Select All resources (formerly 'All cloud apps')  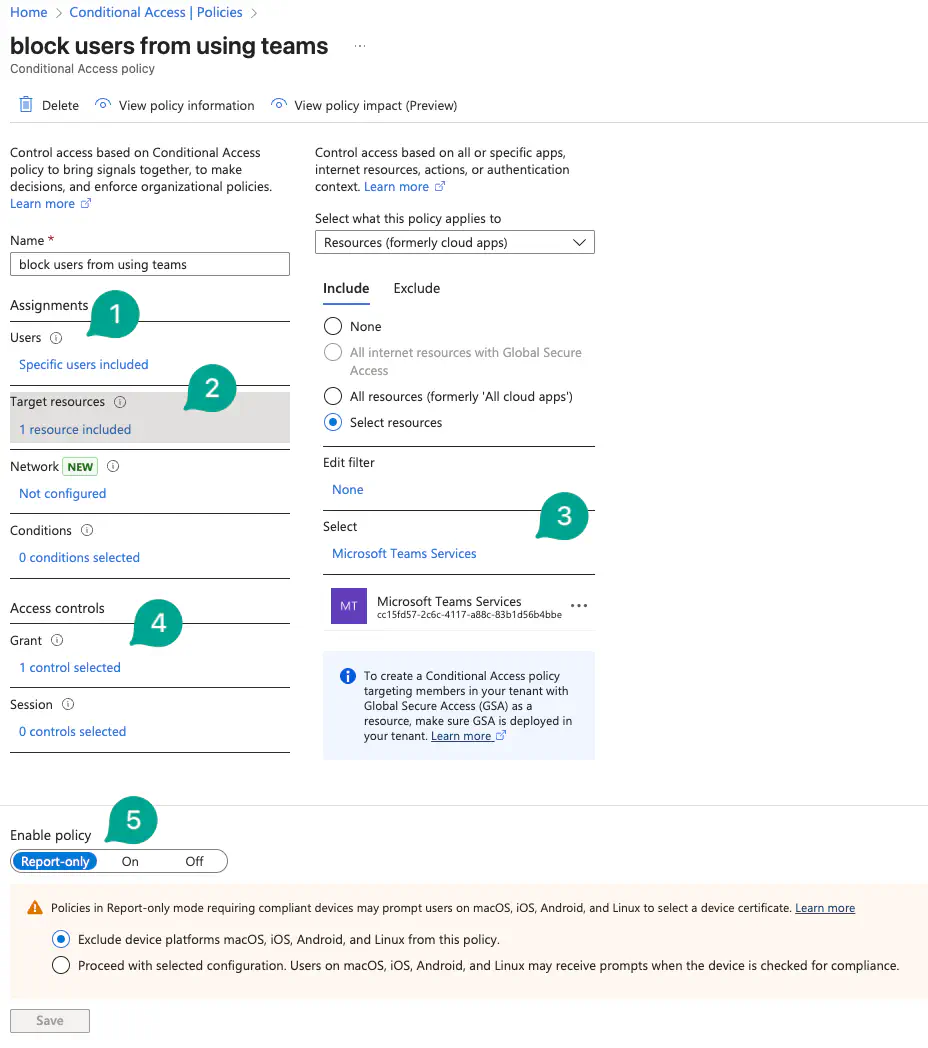(x=334, y=397)
